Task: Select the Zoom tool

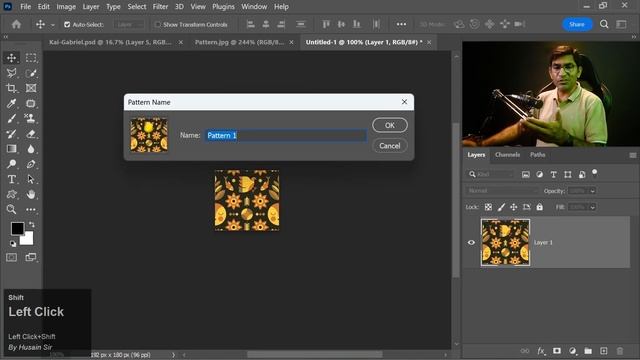Action: click(x=11, y=209)
